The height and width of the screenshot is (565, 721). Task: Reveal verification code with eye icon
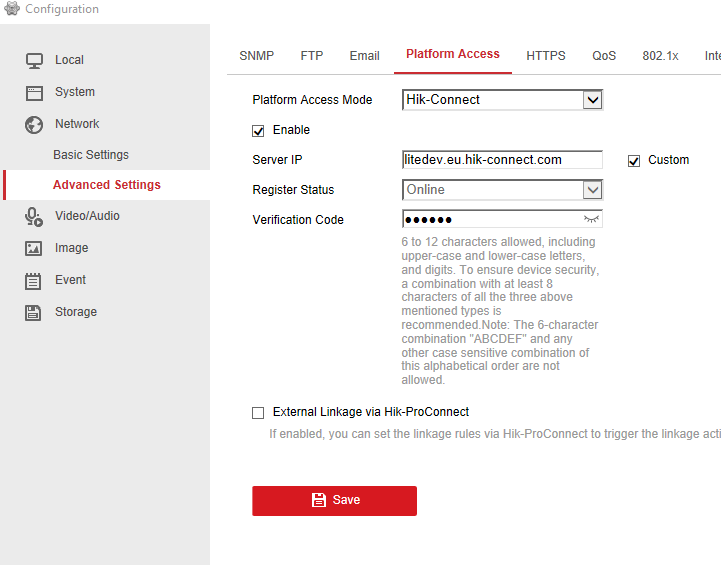(592, 219)
